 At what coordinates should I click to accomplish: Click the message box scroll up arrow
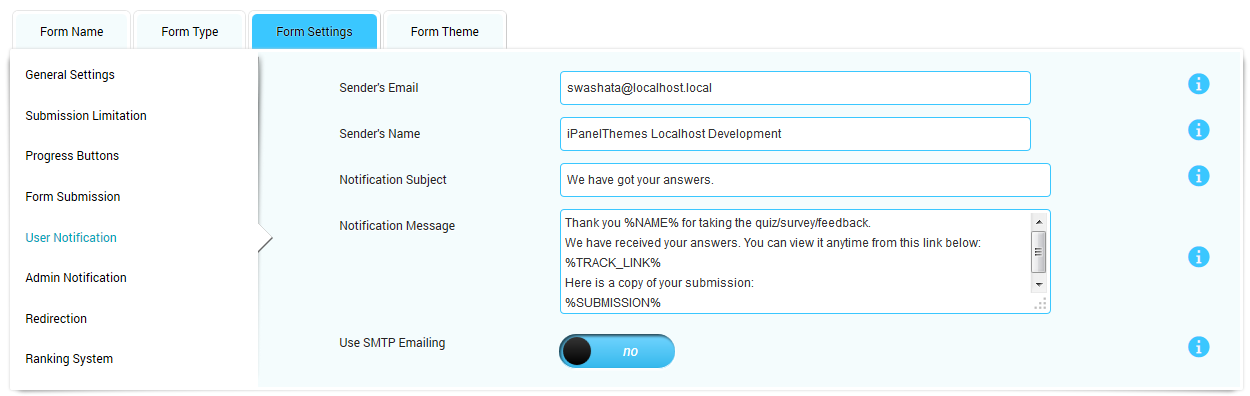click(x=1038, y=221)
